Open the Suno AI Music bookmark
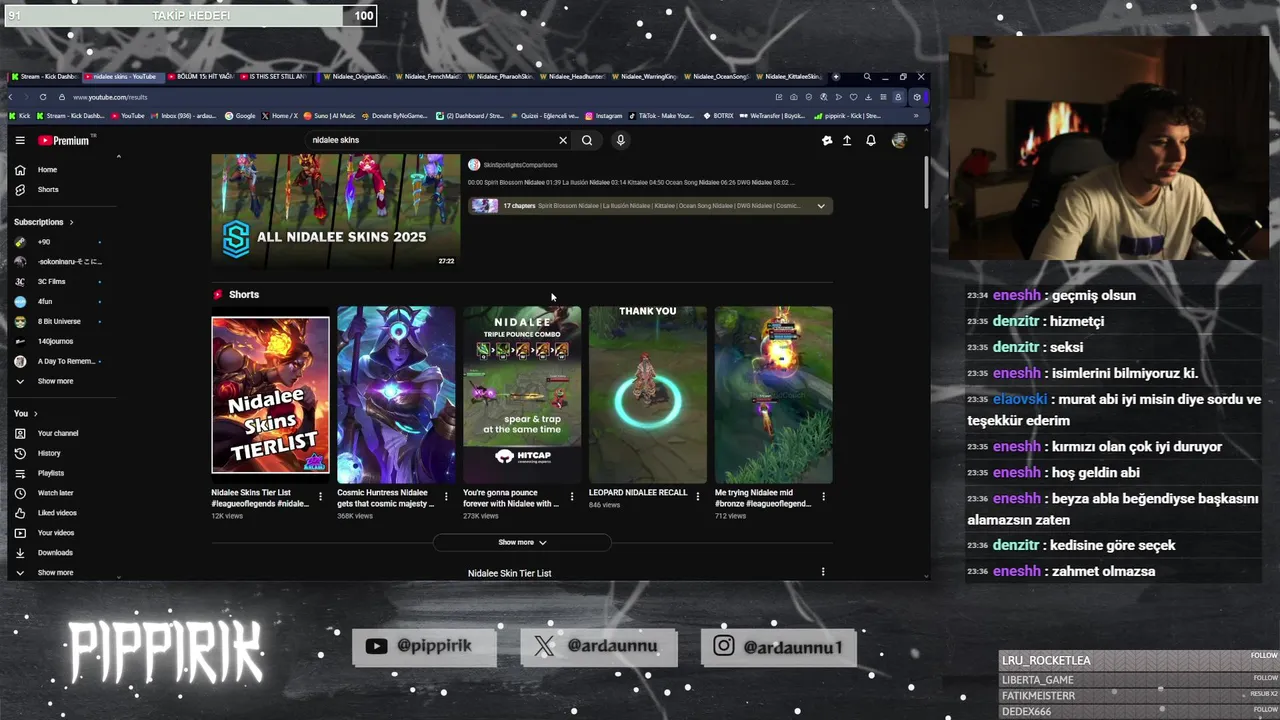This screenshot has width=1280, height=720. 330,116
